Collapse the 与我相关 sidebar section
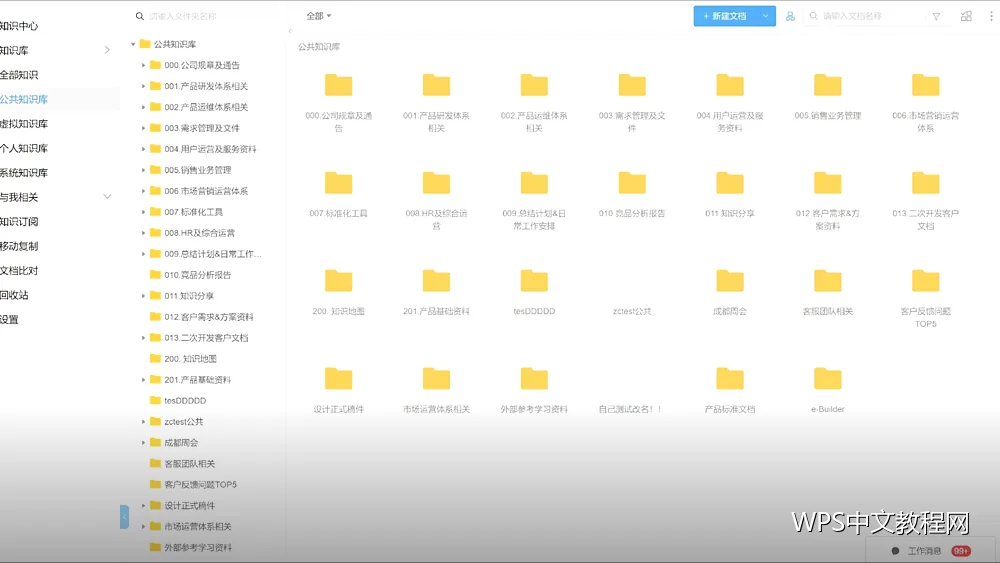This screenshot has width=1000, height=563. [107, 196]
